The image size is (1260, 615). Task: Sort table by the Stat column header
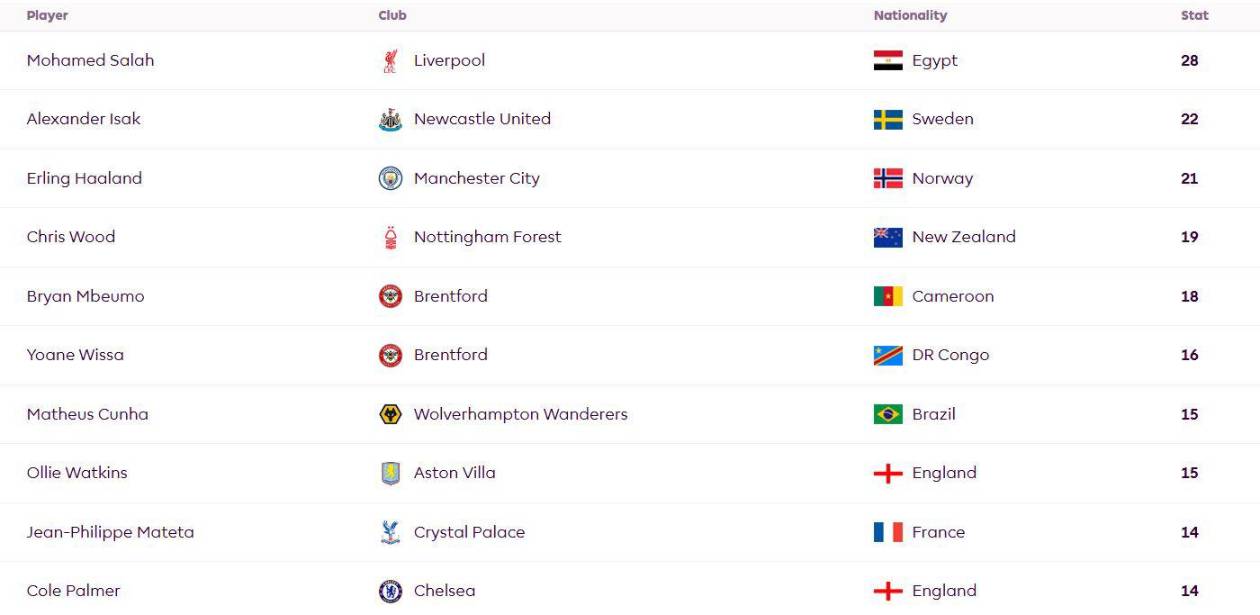pyautogui.click(x=1194, y=16)
